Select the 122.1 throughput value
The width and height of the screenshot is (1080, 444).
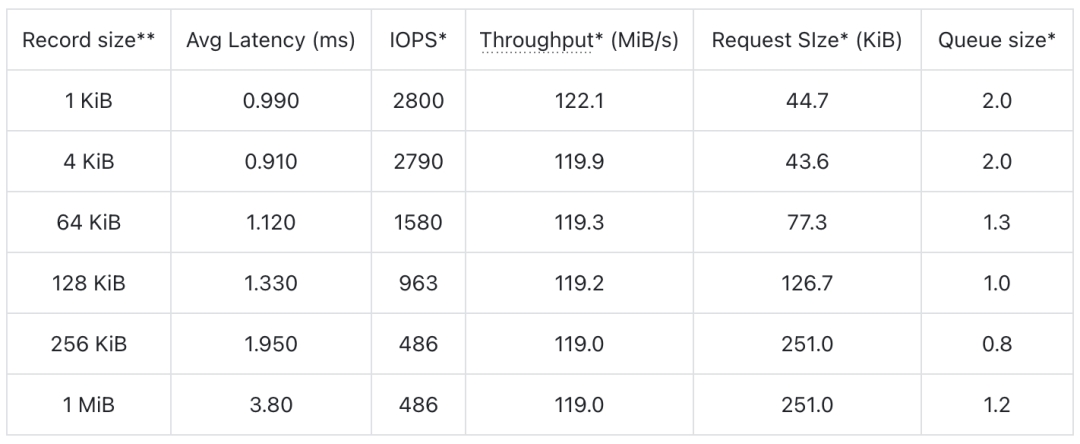click(579, 101)
